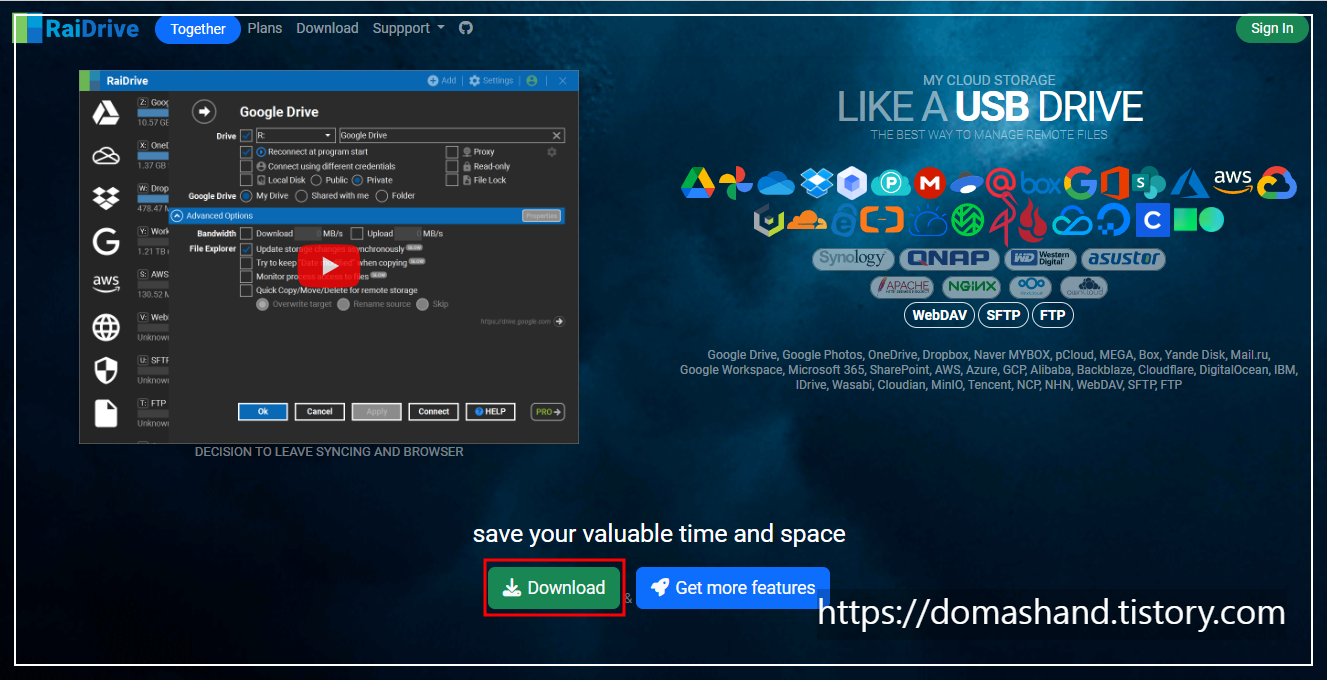The height and width of the screenshot is (680, 1327).
Task: Click the asustor badge
Action: [x=1123, y=259]
